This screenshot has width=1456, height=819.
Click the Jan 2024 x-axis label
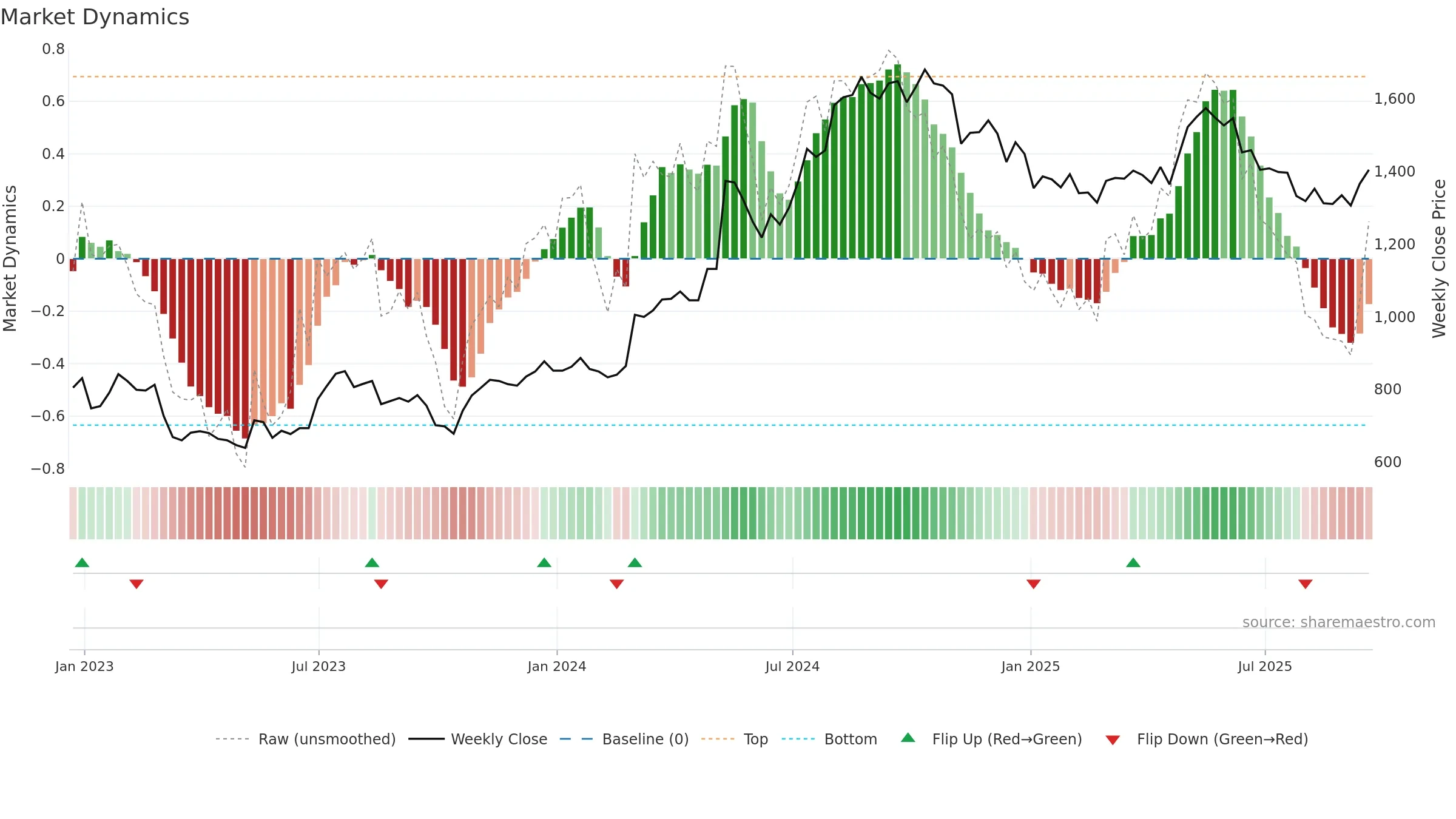click(557, 666)
